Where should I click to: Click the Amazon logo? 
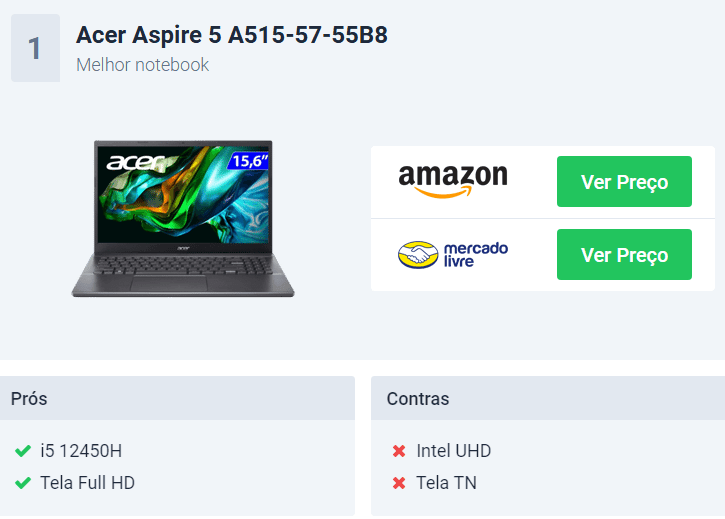pos(453,181)
